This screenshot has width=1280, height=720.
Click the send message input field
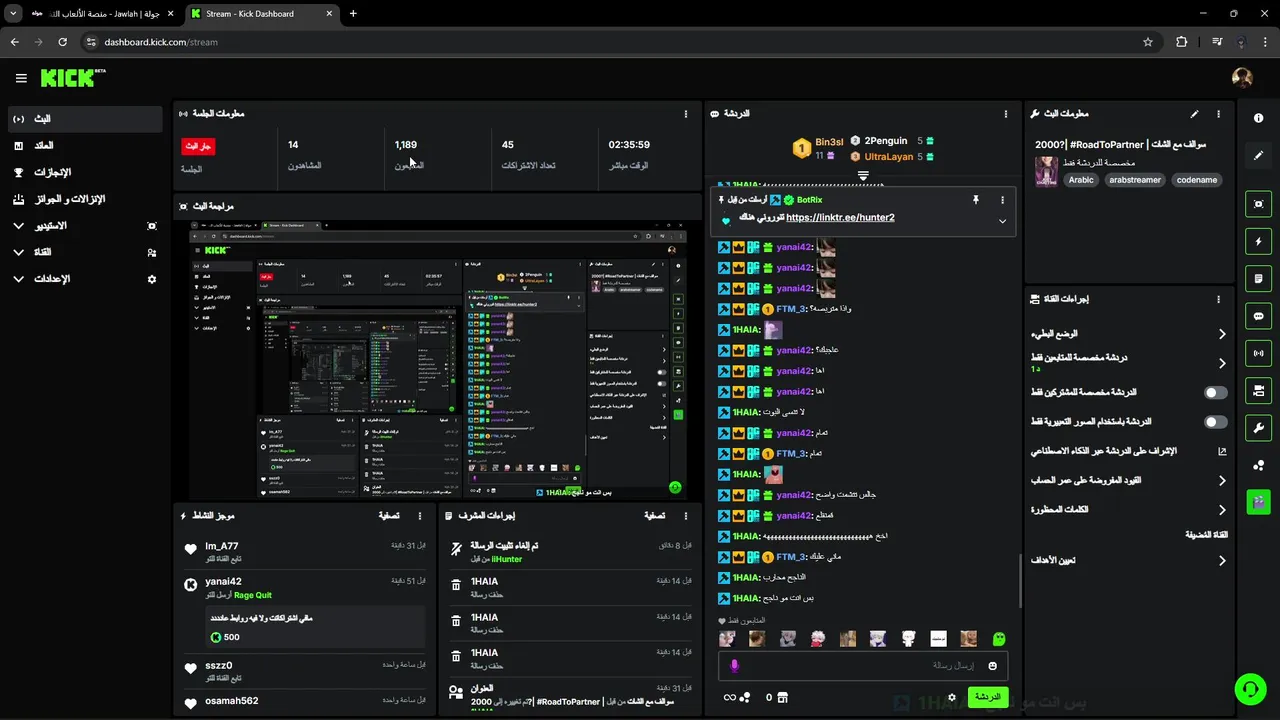863,666
